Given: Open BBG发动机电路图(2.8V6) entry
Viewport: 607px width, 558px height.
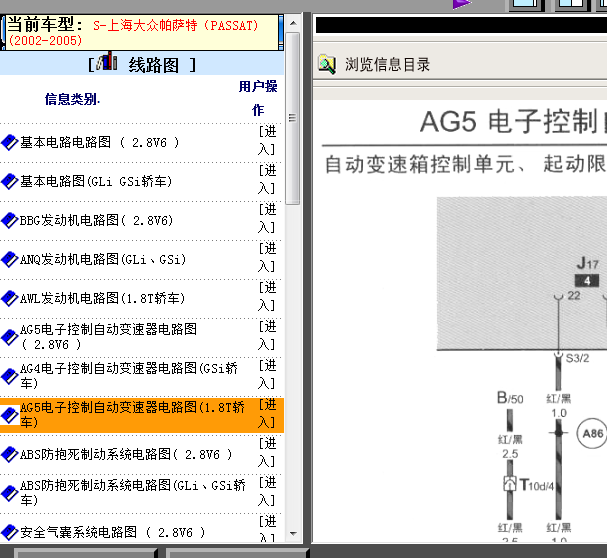Looking at the screenshot, I should (x=96, y=220).
